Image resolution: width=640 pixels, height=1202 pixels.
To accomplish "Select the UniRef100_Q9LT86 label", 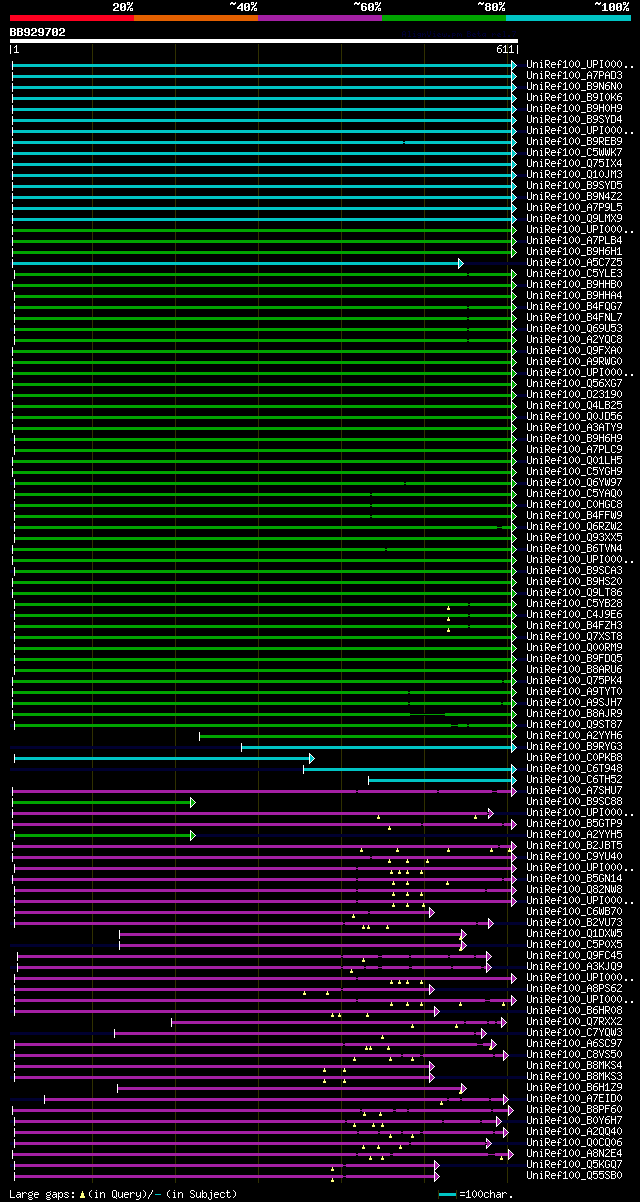I will [575, 592].
